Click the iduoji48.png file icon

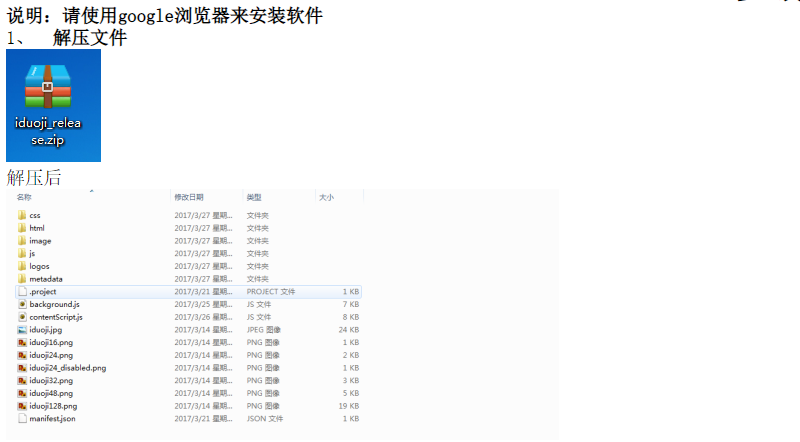pyautogui.click(x=22, y=394)
